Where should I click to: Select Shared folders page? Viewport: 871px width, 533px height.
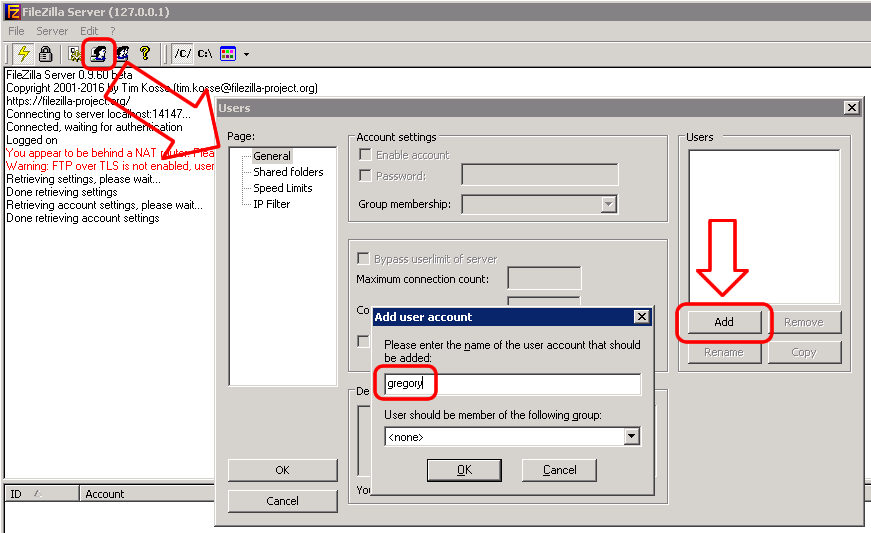[x=288, y=172]
